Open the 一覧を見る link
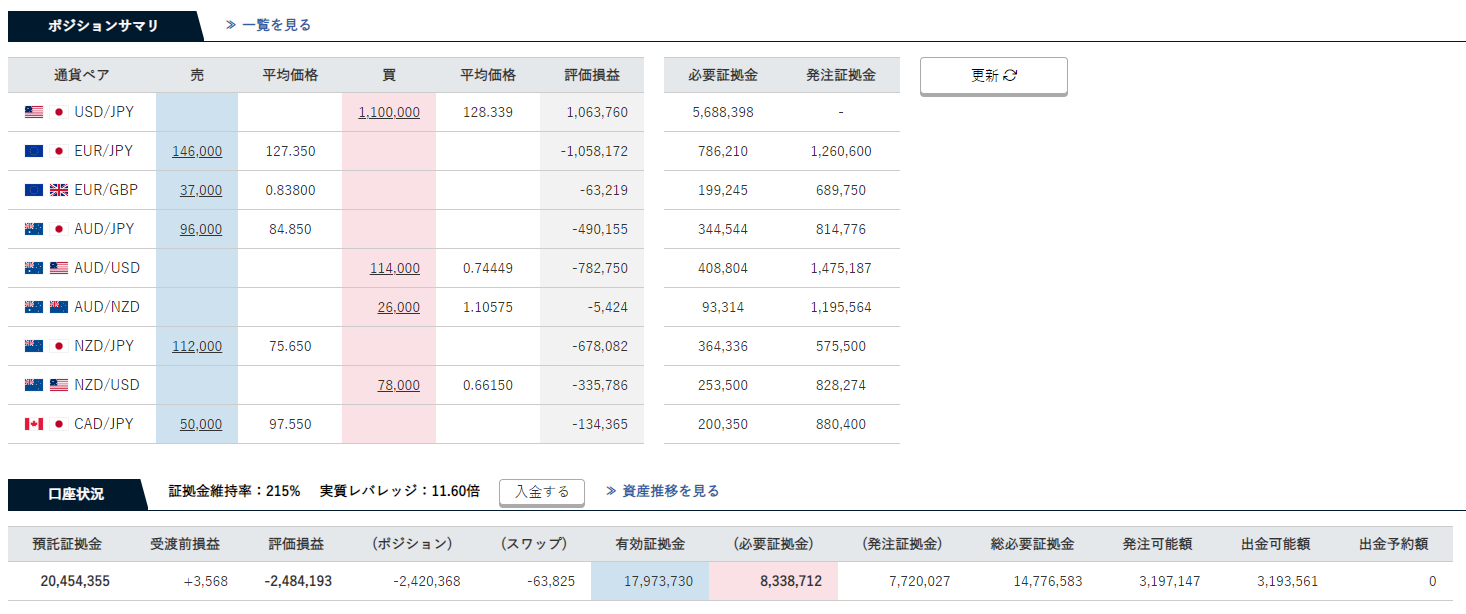Image resolution: width=1466 pixels, height=614 pixels. (268, 25)
